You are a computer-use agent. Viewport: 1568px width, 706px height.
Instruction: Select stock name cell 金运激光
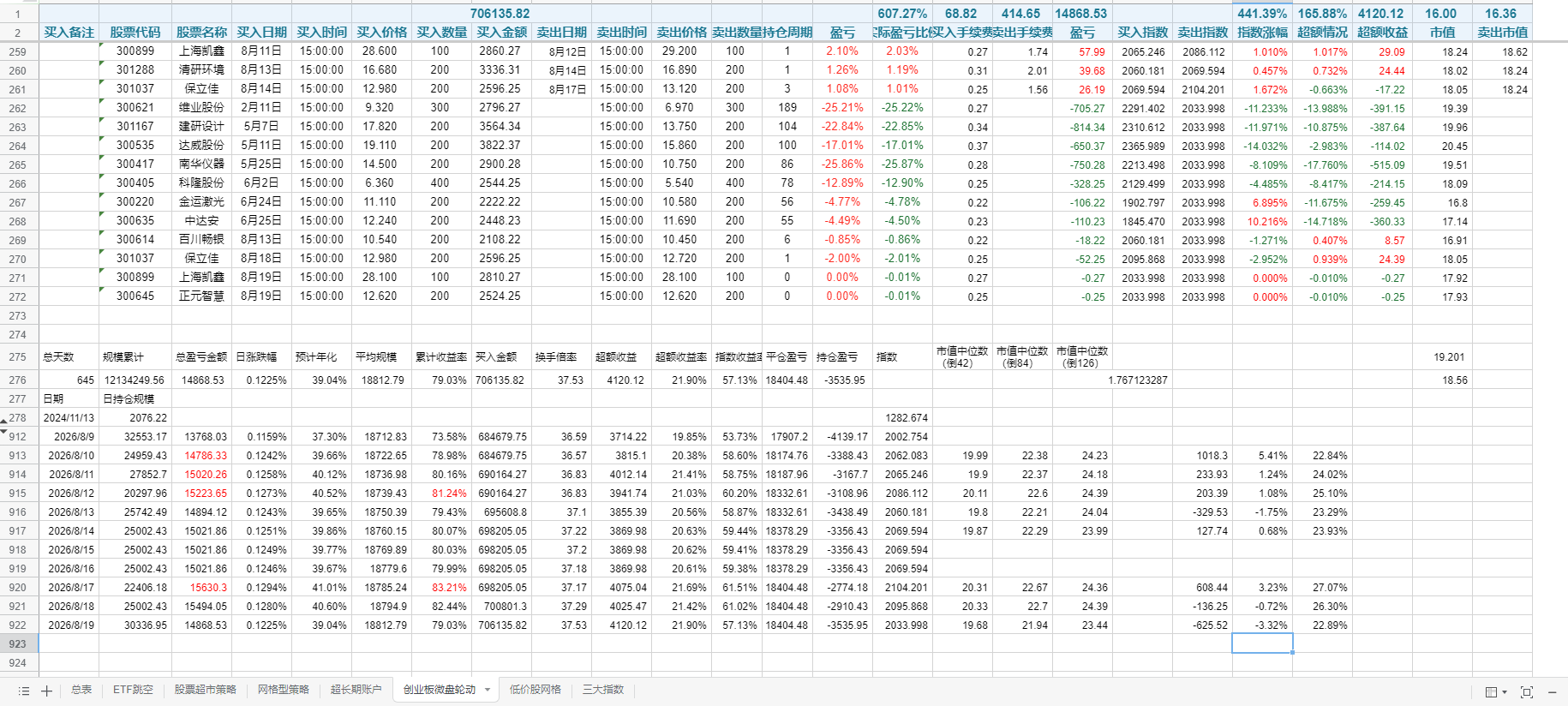(x=202, y=202)
